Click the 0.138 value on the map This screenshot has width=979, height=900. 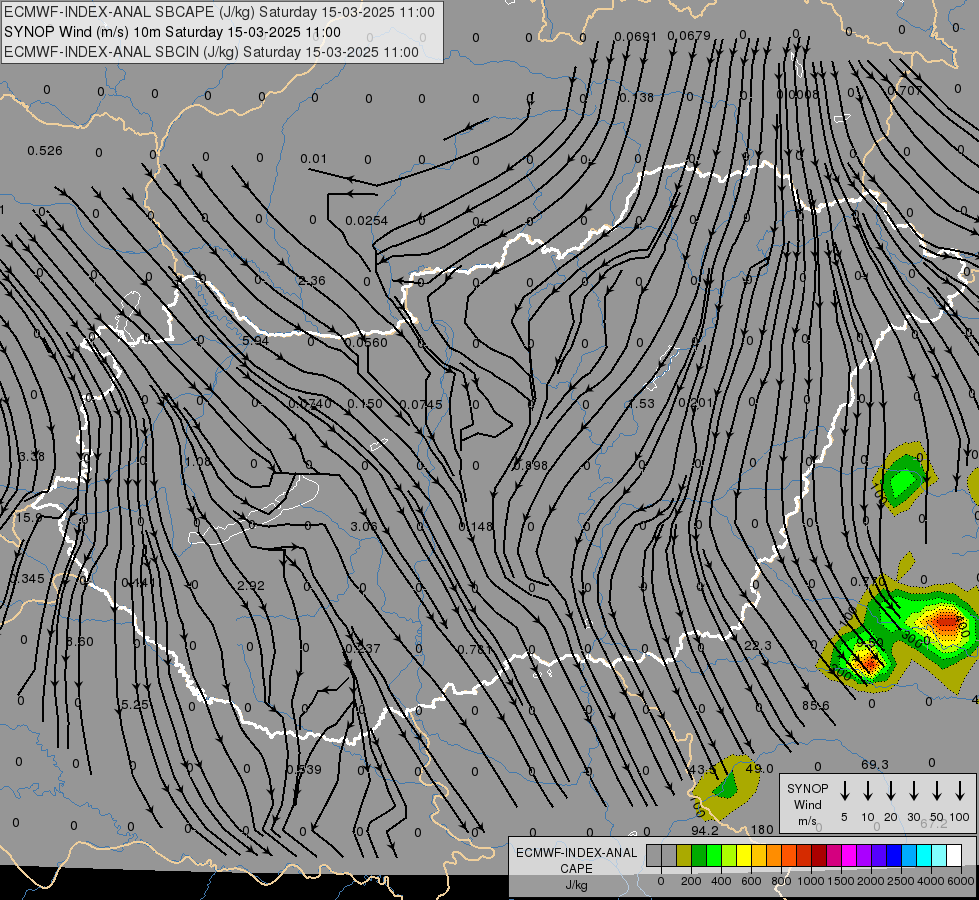636,97
